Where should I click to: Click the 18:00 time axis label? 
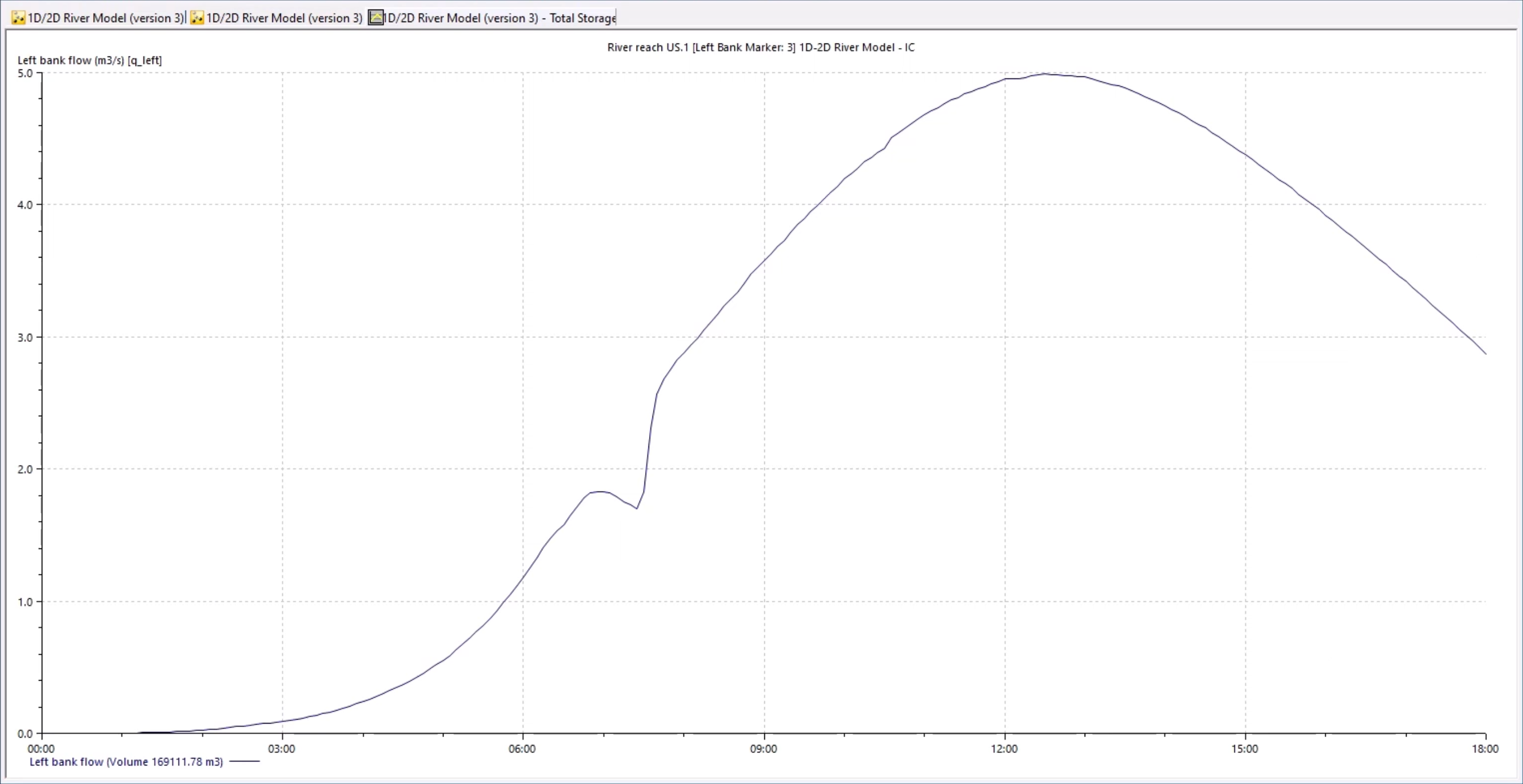click(x=1485, y=748)
